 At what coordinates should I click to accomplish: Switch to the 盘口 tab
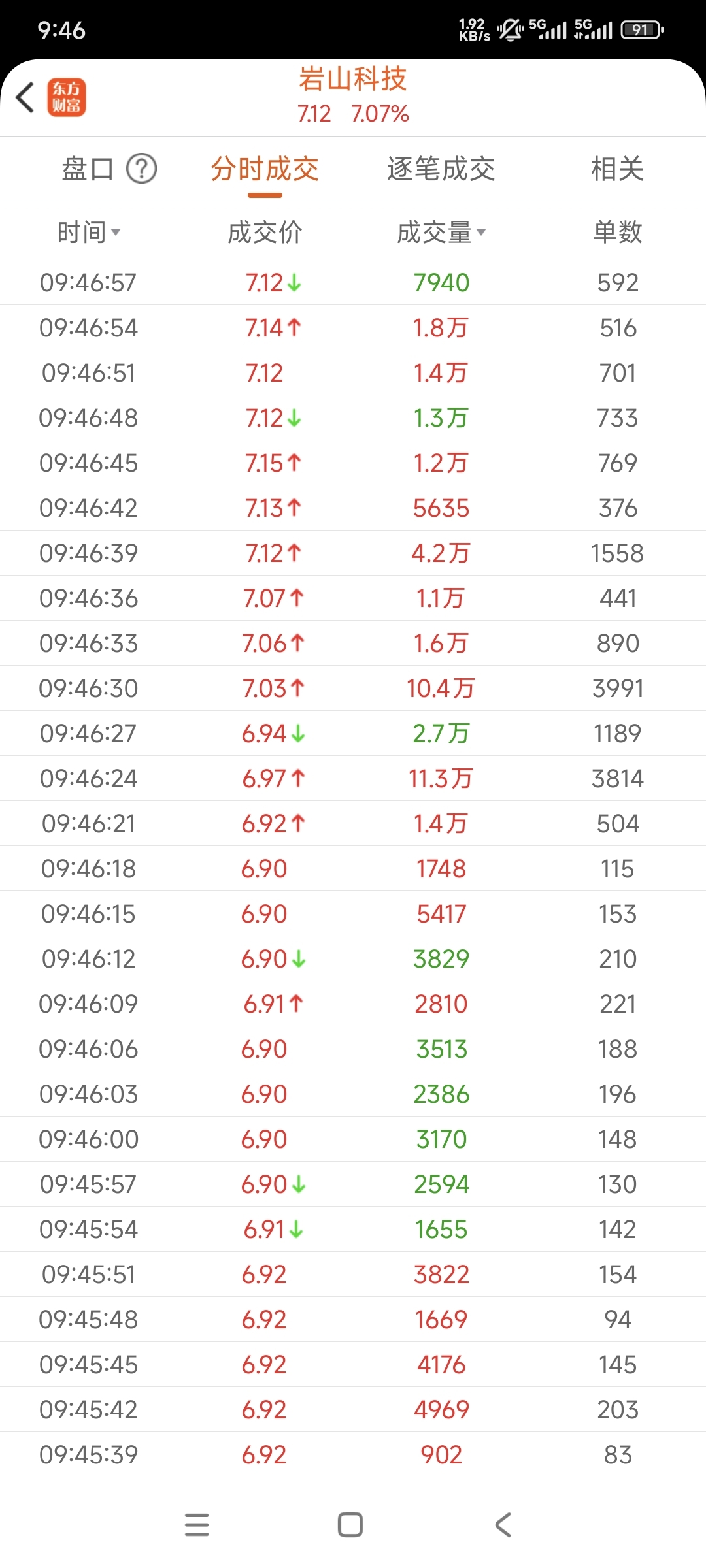pyautogui.click(x=88, y=169)
